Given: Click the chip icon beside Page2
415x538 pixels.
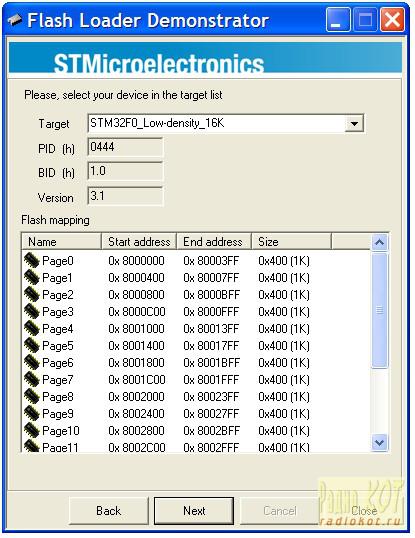Looking at the screenshot, I should tap(32, 294).
